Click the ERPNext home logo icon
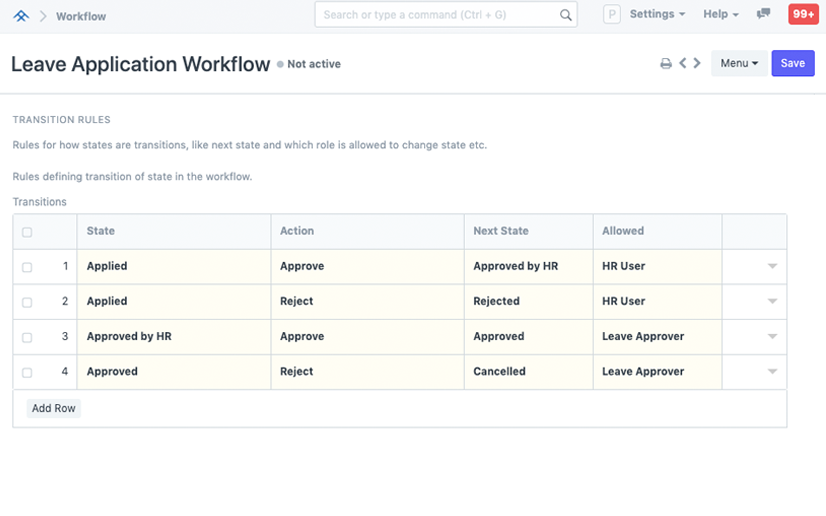The height and width of the screenshot is (516, 826). click(x=21, y=16)
